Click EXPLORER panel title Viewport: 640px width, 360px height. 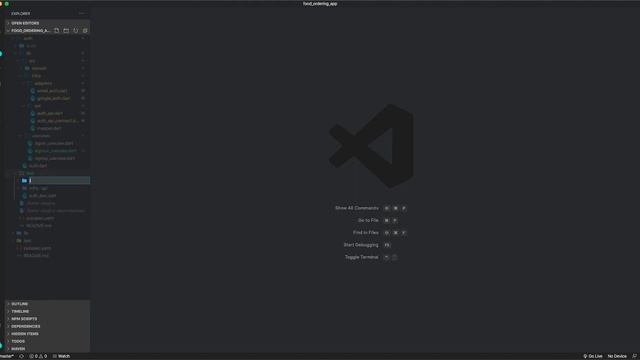20,13
